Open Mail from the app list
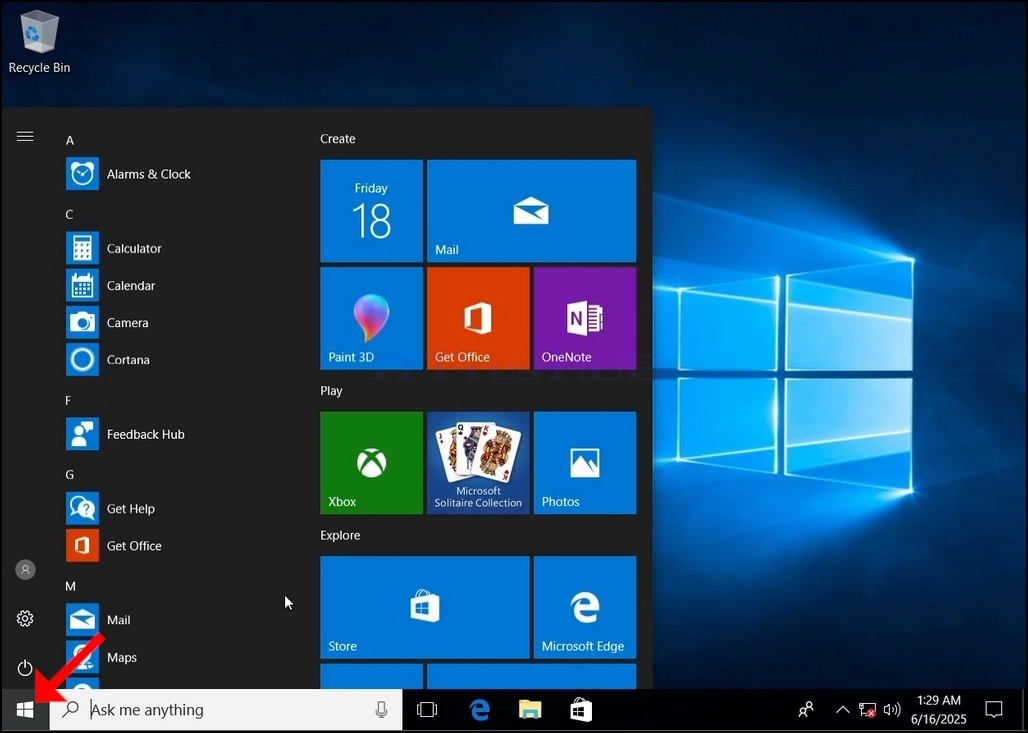Screen dimensions: 1028x733 (x=98, y=620)
